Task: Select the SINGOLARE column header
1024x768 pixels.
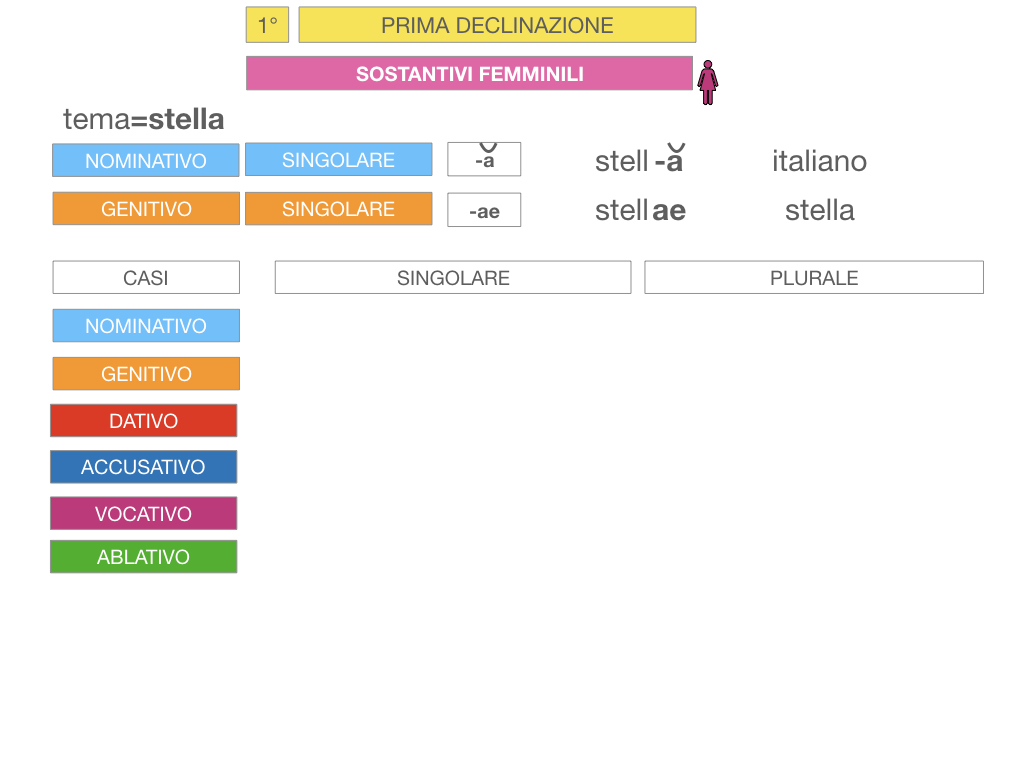Action: click(x=453, y=278)
